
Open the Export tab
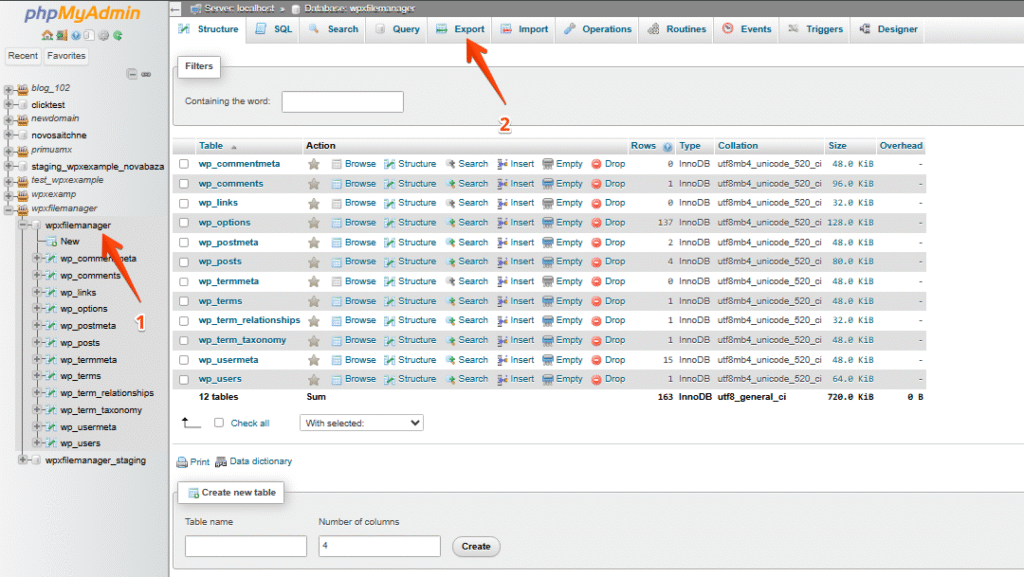coord(460,29)
